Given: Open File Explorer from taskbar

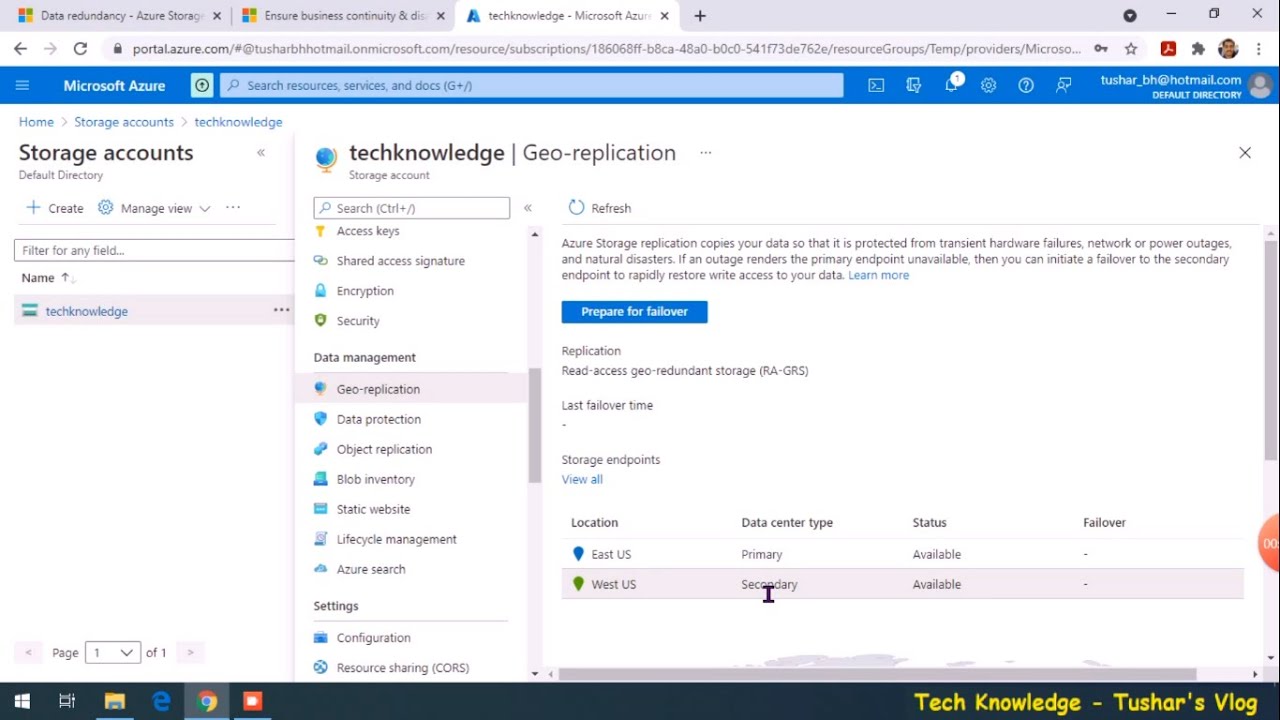Looking at the screenshot, I should pos(114,701).
